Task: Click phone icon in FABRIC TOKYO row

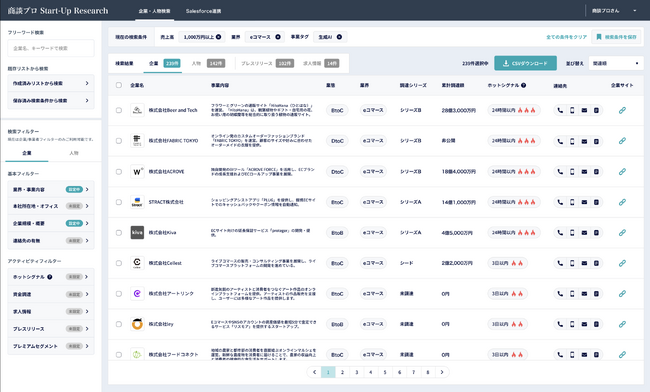Action: tap(560, 141)
